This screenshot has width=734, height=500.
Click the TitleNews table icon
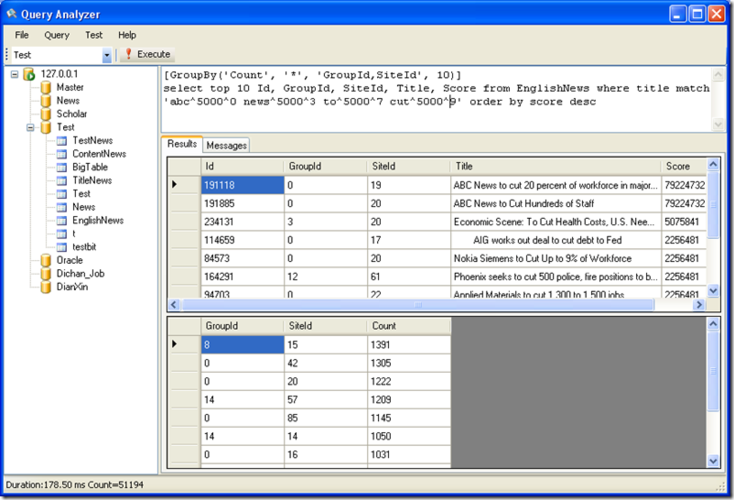[x=61, y=181]
